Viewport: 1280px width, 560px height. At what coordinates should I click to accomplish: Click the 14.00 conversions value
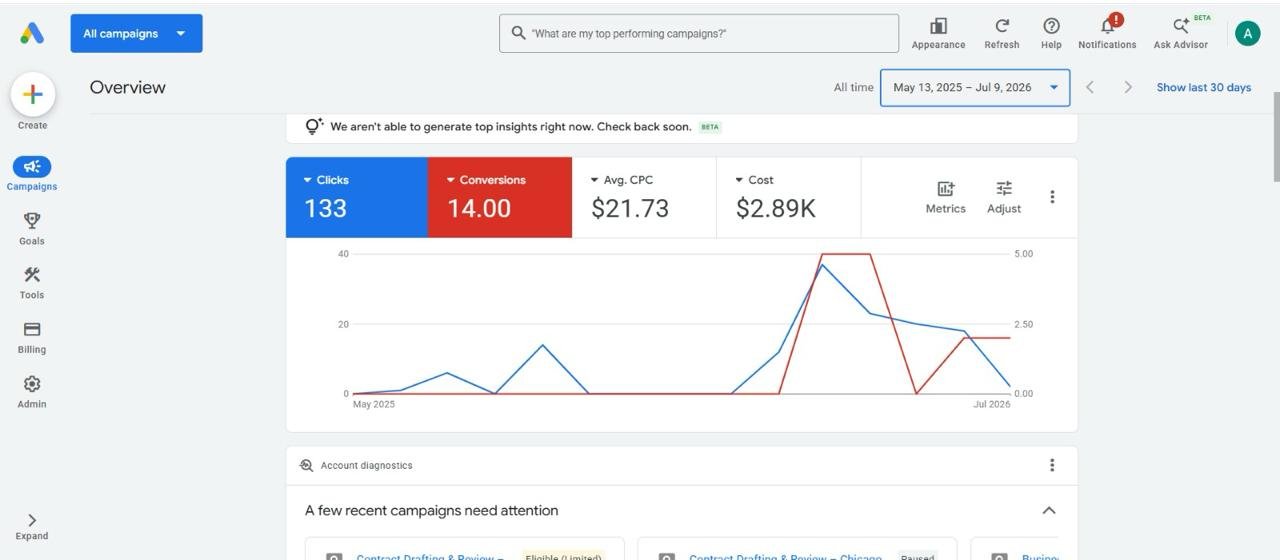(x=479, y=208)
